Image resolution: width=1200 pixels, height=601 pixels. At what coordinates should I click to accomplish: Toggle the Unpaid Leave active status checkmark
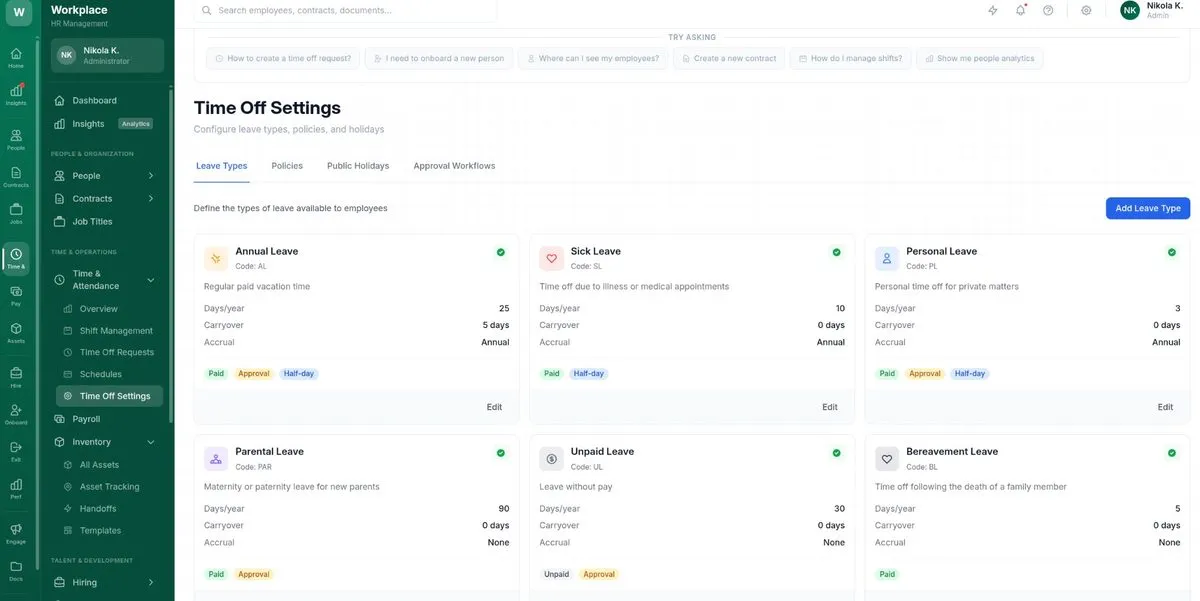coord(836,453)
